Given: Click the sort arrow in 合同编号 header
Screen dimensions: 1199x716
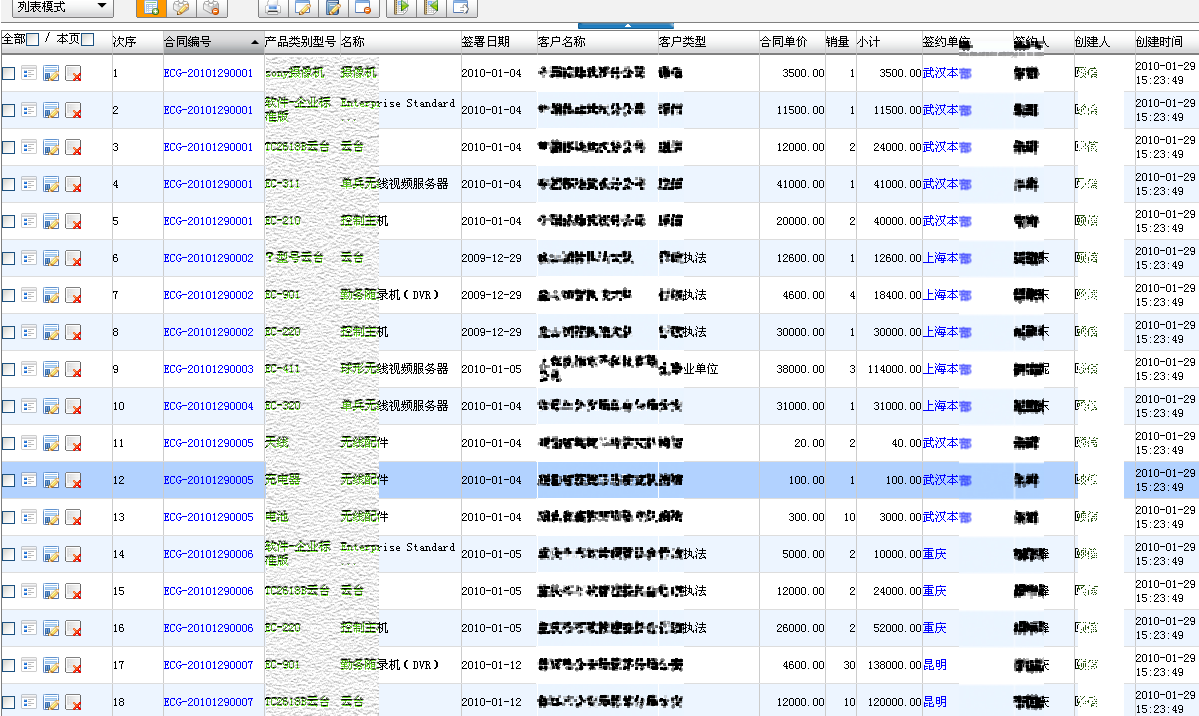Looking at the screenshot, I should [x=255, y=43].
